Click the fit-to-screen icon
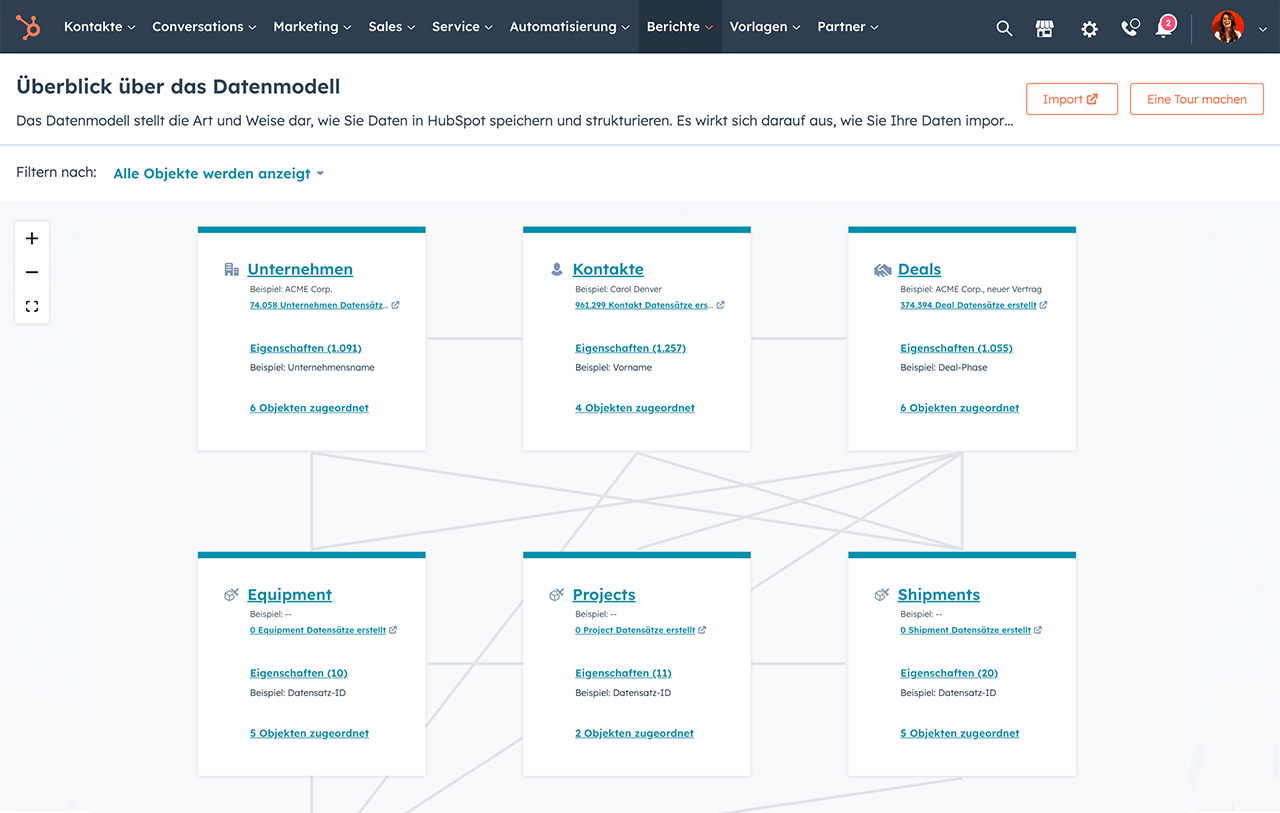 click(32, 307)
